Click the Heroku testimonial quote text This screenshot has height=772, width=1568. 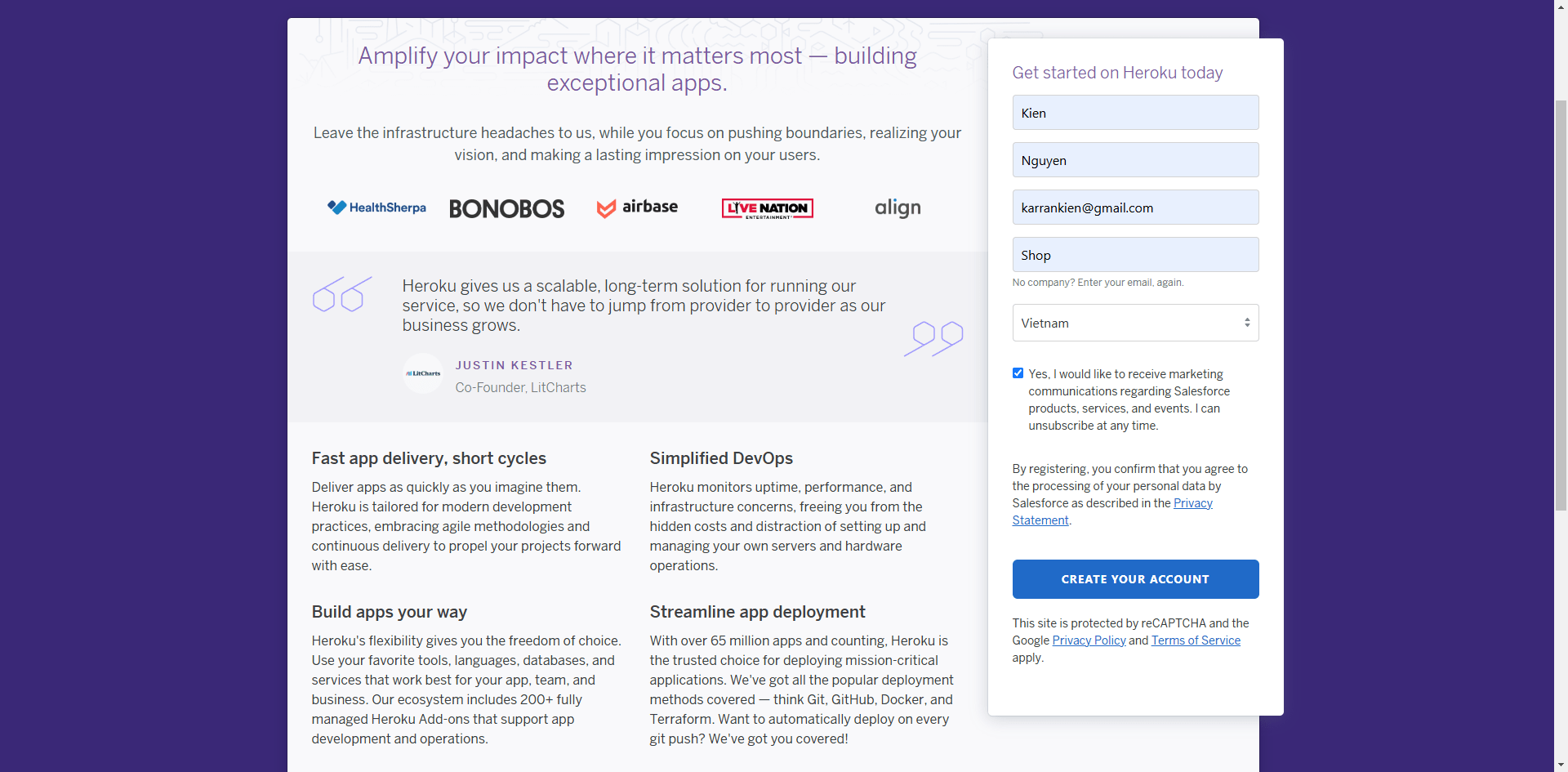pos(644,306)
